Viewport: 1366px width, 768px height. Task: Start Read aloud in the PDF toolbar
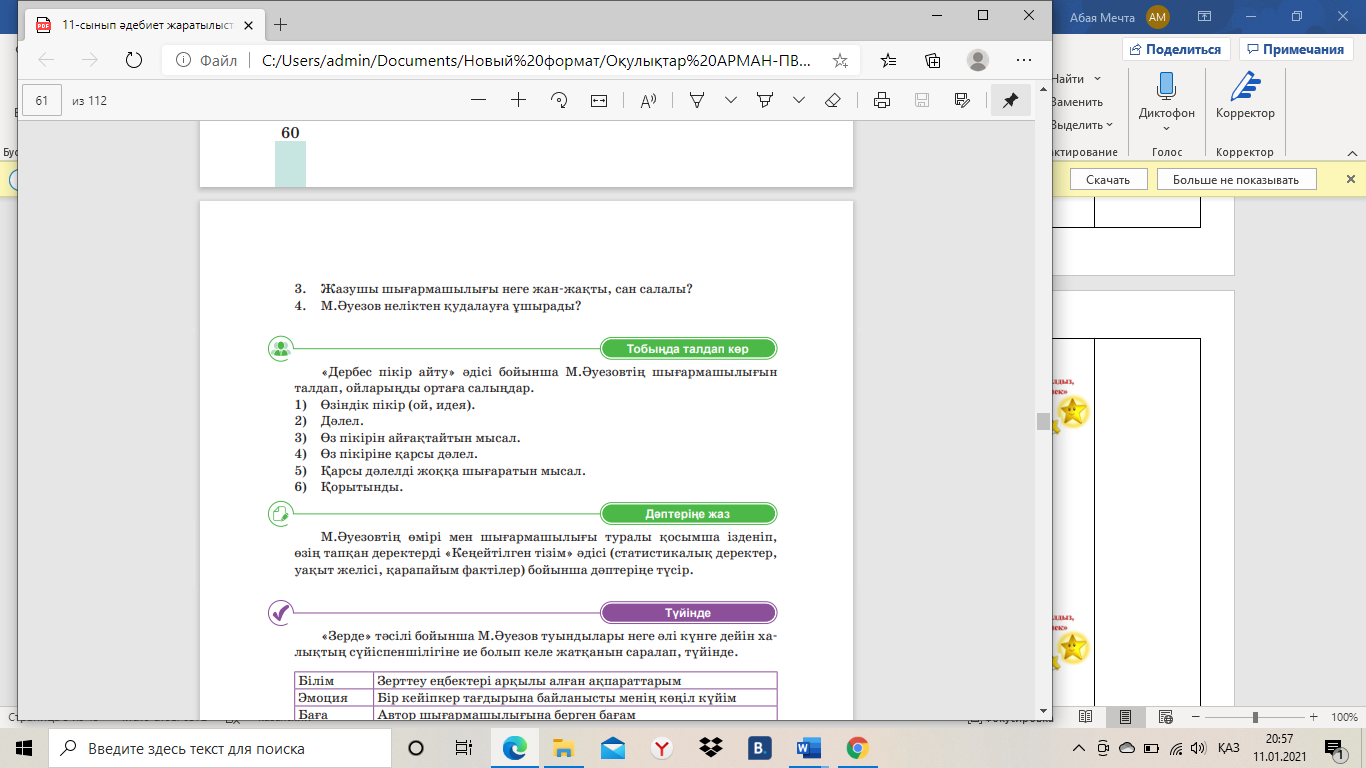point(648,100)
